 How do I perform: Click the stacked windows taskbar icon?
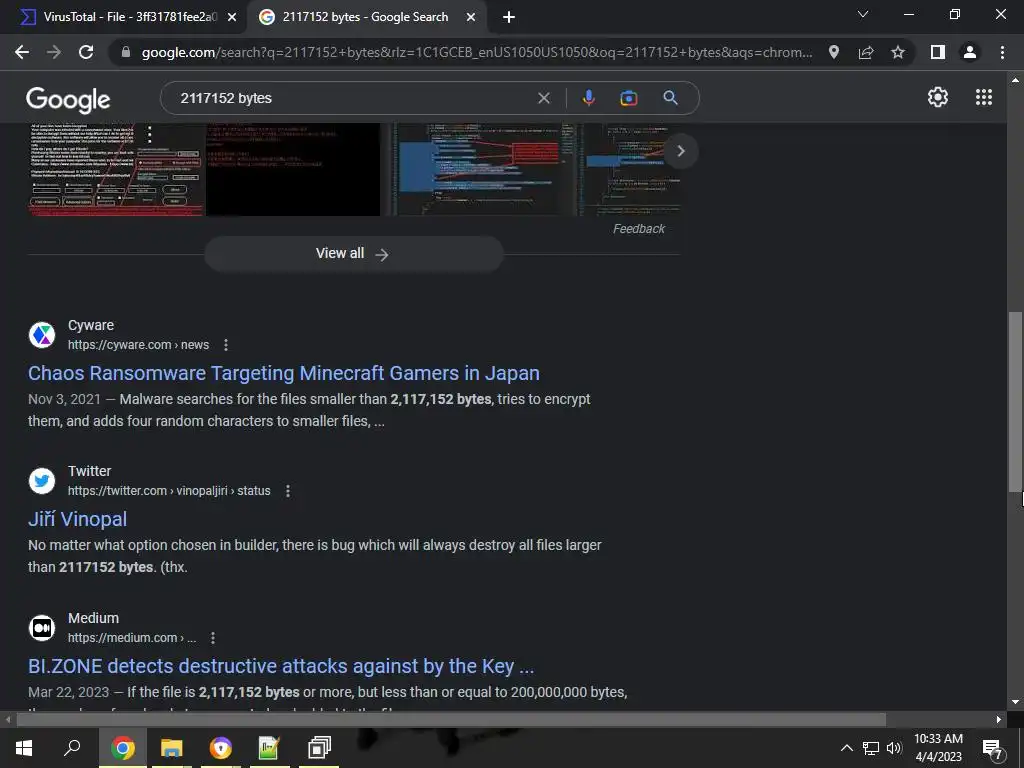(319, 748)
